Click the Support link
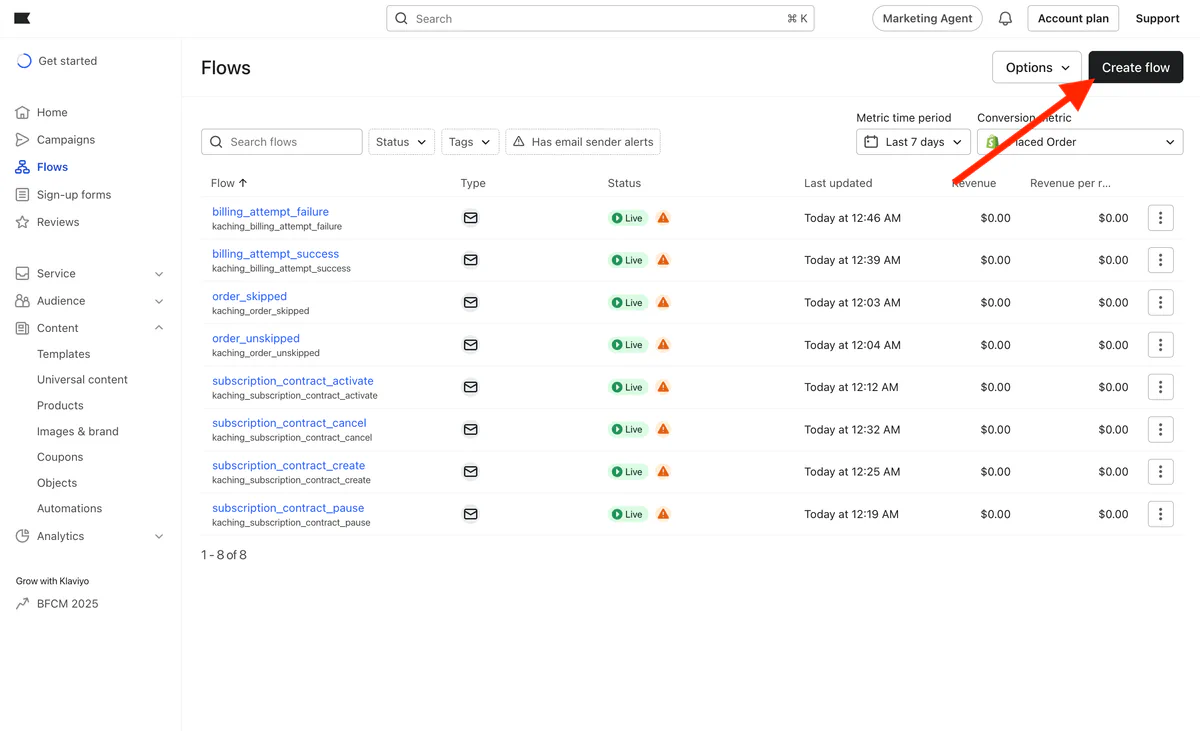Image resolution: width=1200 pixels, height=731 pixels. (1157, 19)
